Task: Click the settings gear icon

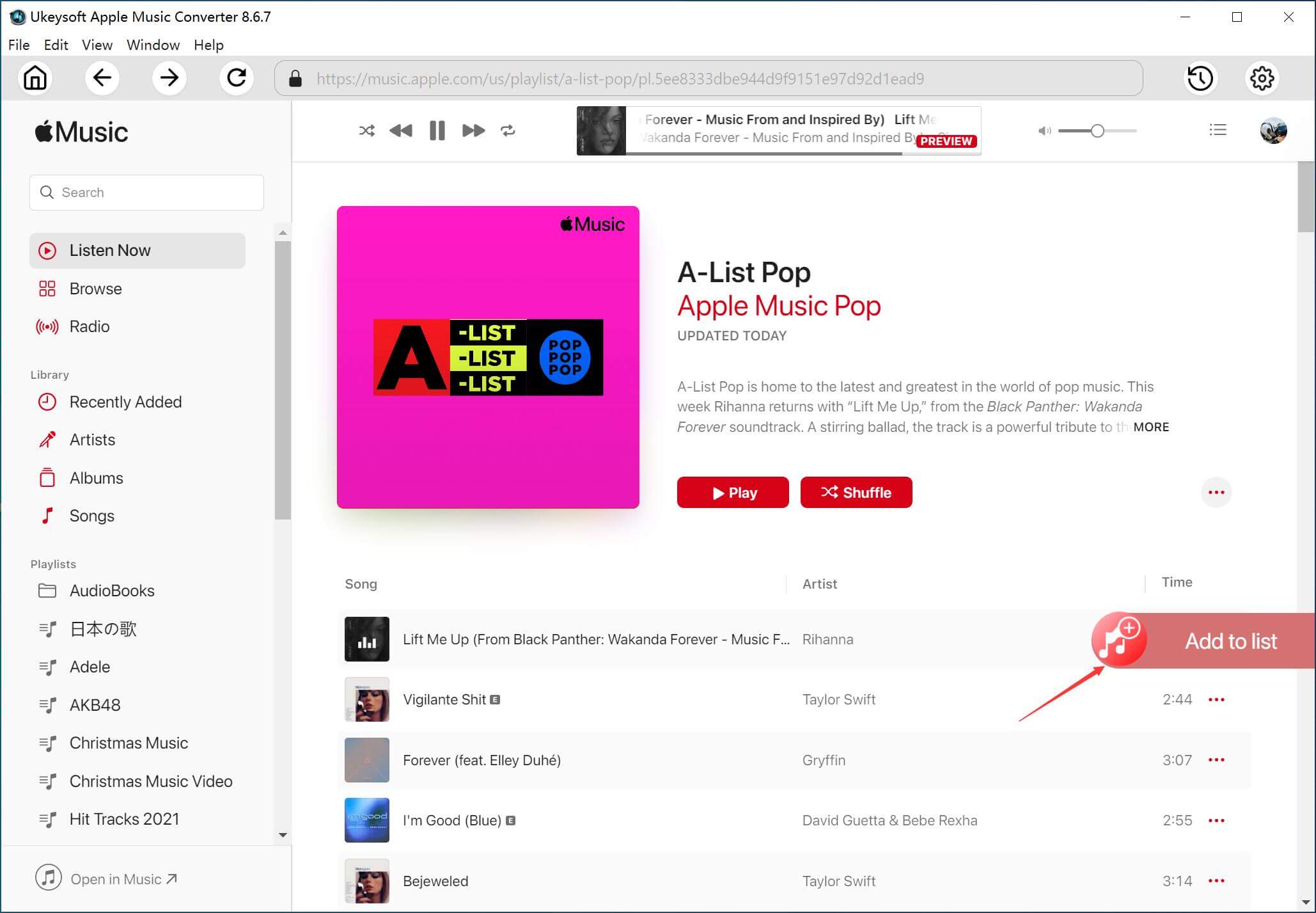Action: [x=1262, y=78]
